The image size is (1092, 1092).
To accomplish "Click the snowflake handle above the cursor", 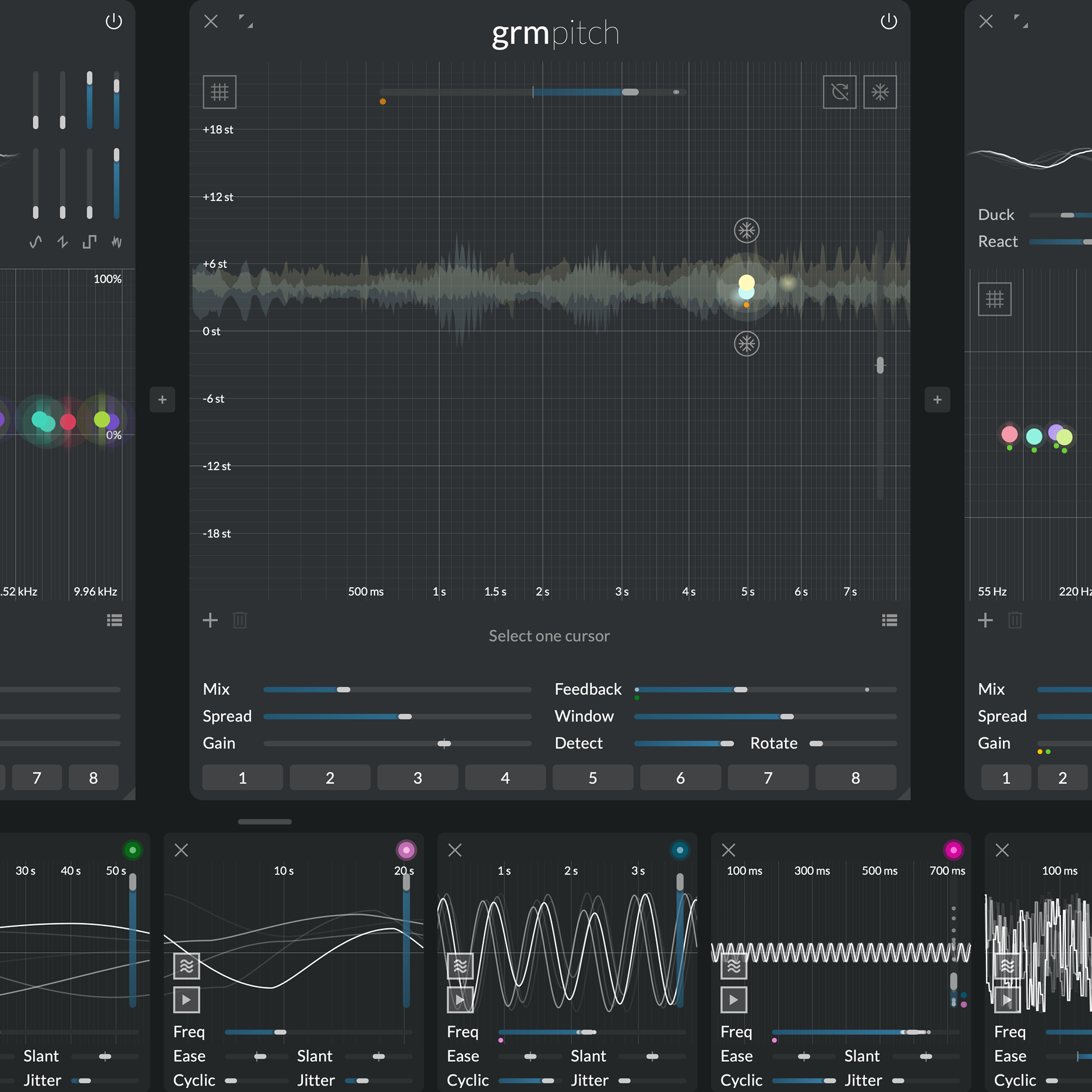I will pos(746,231).
